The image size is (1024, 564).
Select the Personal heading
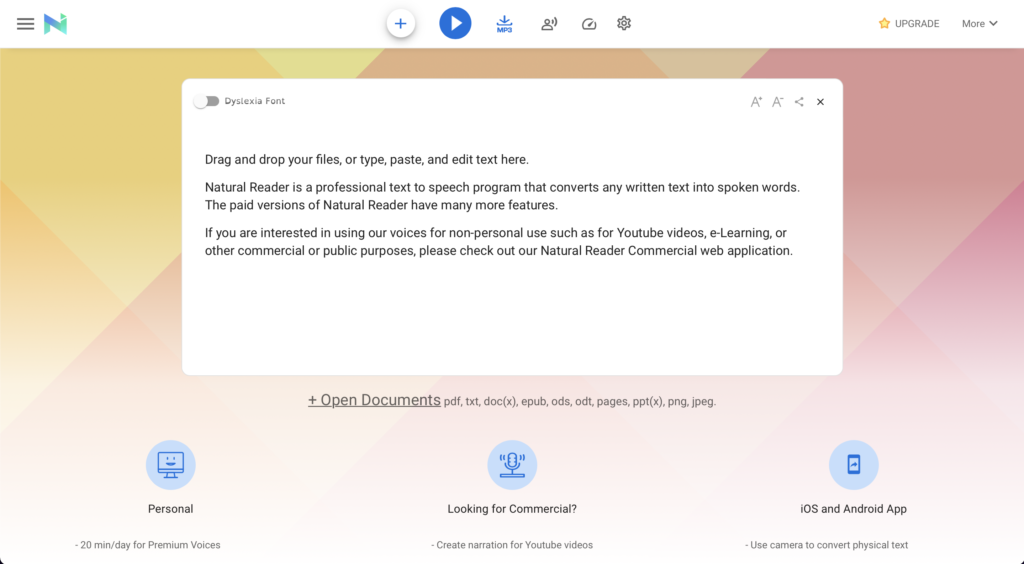(170, 509)
